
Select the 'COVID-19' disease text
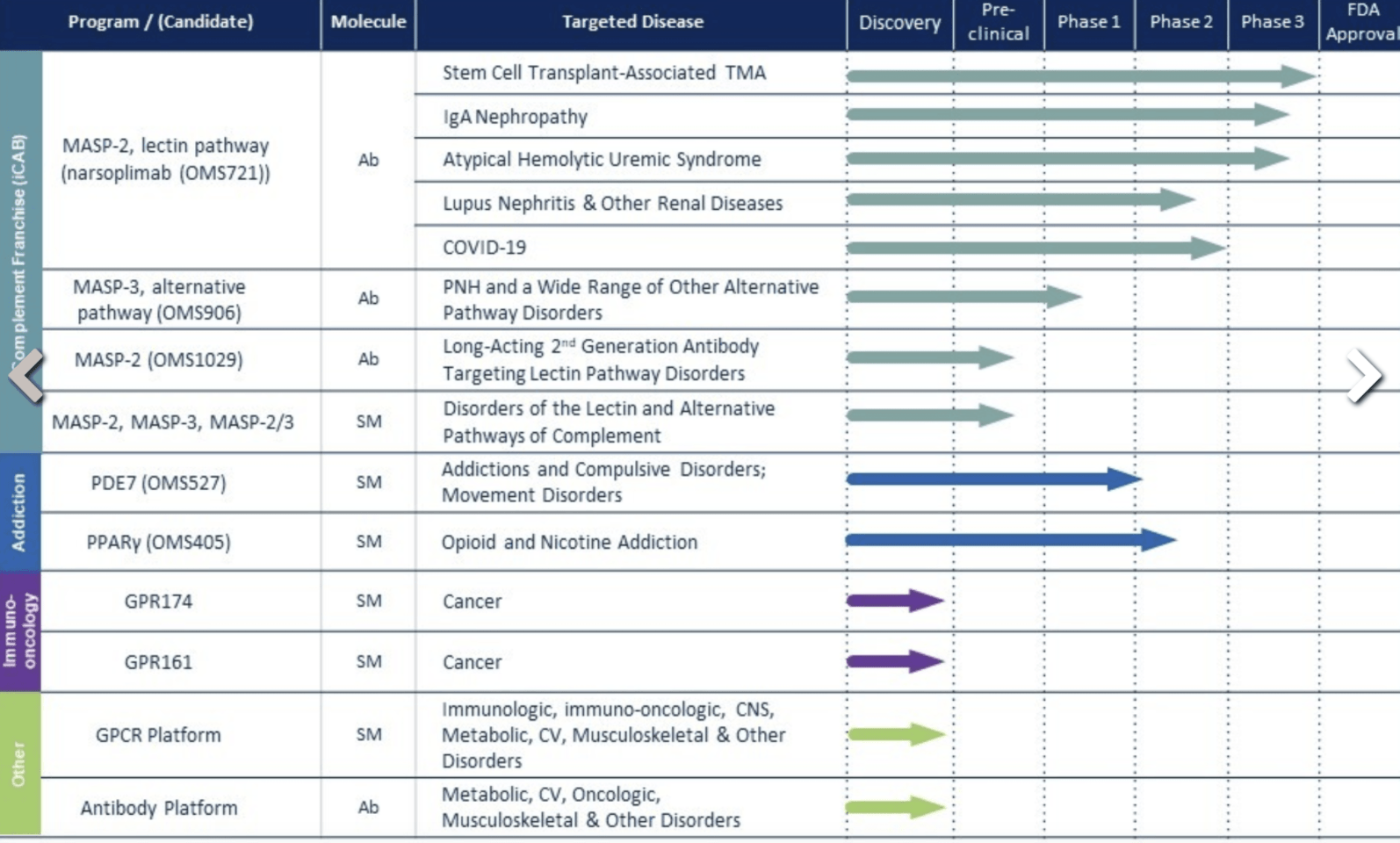484,248
